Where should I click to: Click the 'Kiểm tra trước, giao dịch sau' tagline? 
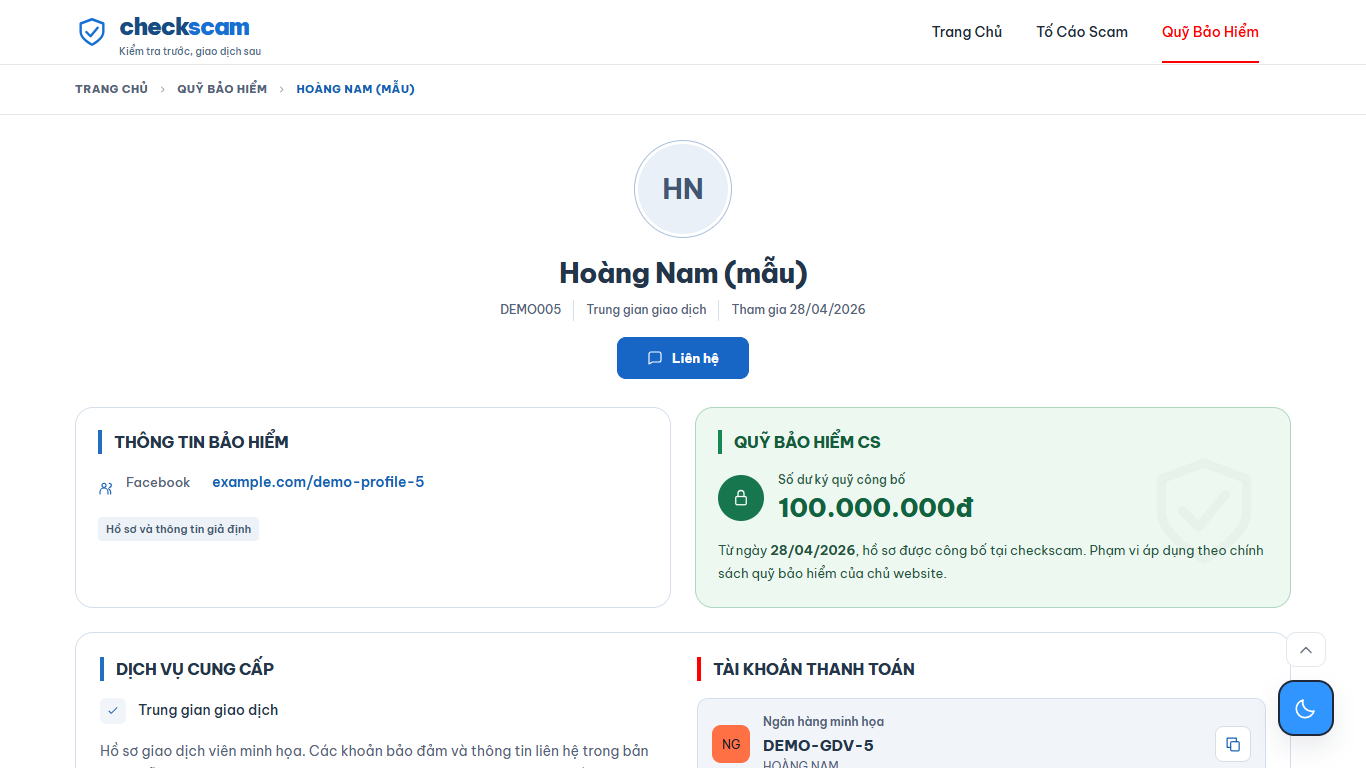pyautogui.click(x=190, y=51)
